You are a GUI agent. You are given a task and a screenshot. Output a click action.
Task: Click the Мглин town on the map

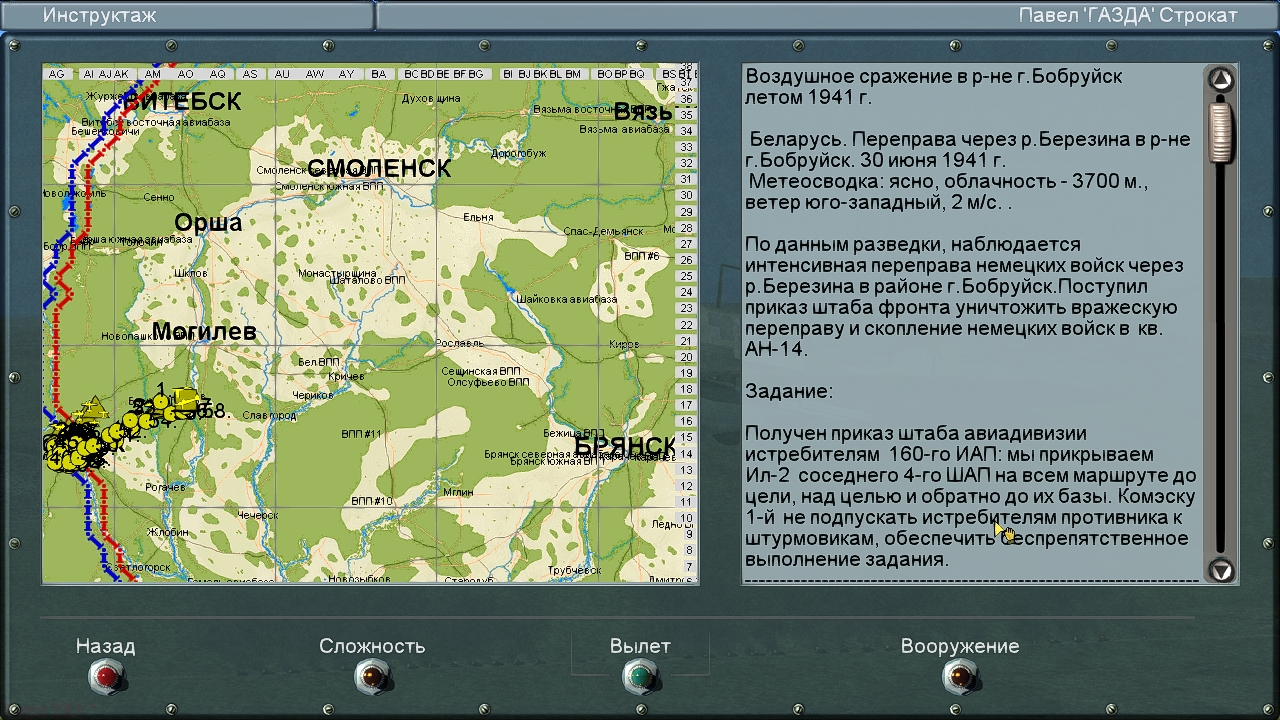[457, 493]
